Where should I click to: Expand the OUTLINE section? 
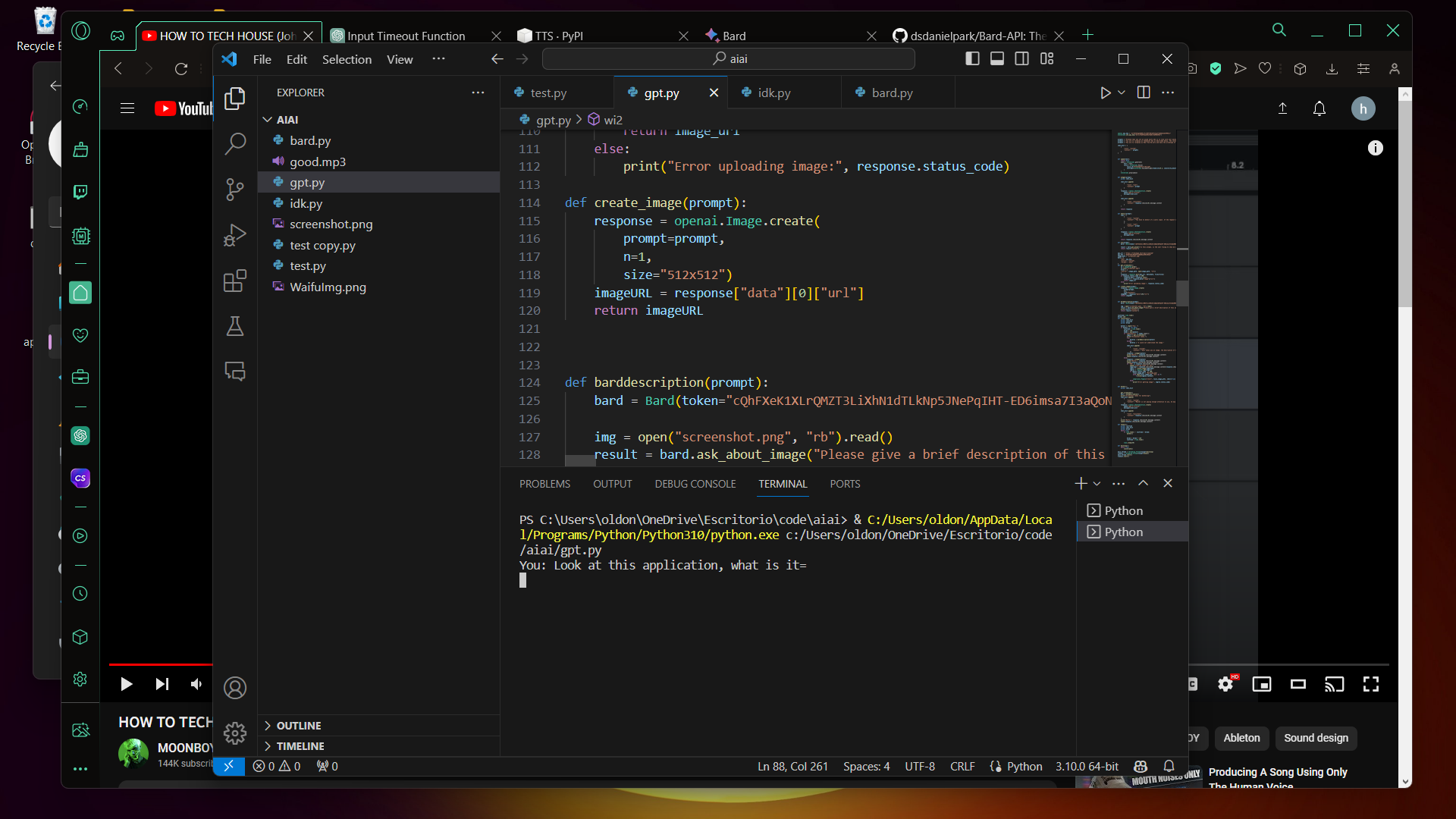[299, 726]
